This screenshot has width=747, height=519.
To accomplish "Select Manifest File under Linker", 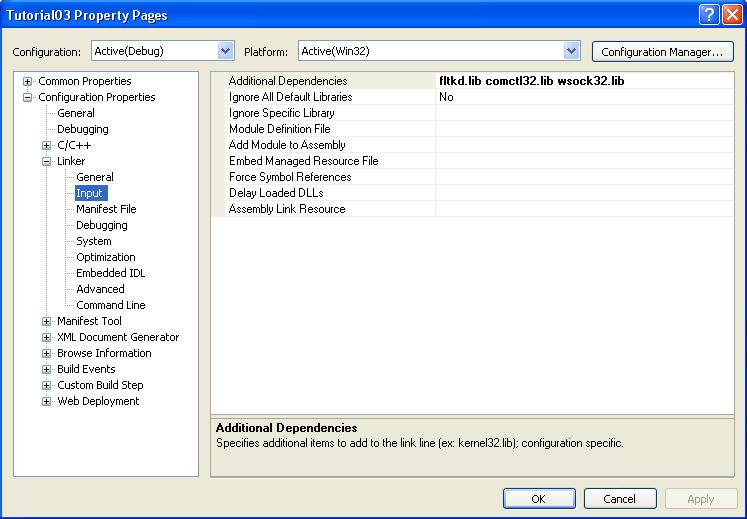I will pyautogui.click(x=106, y=209).
